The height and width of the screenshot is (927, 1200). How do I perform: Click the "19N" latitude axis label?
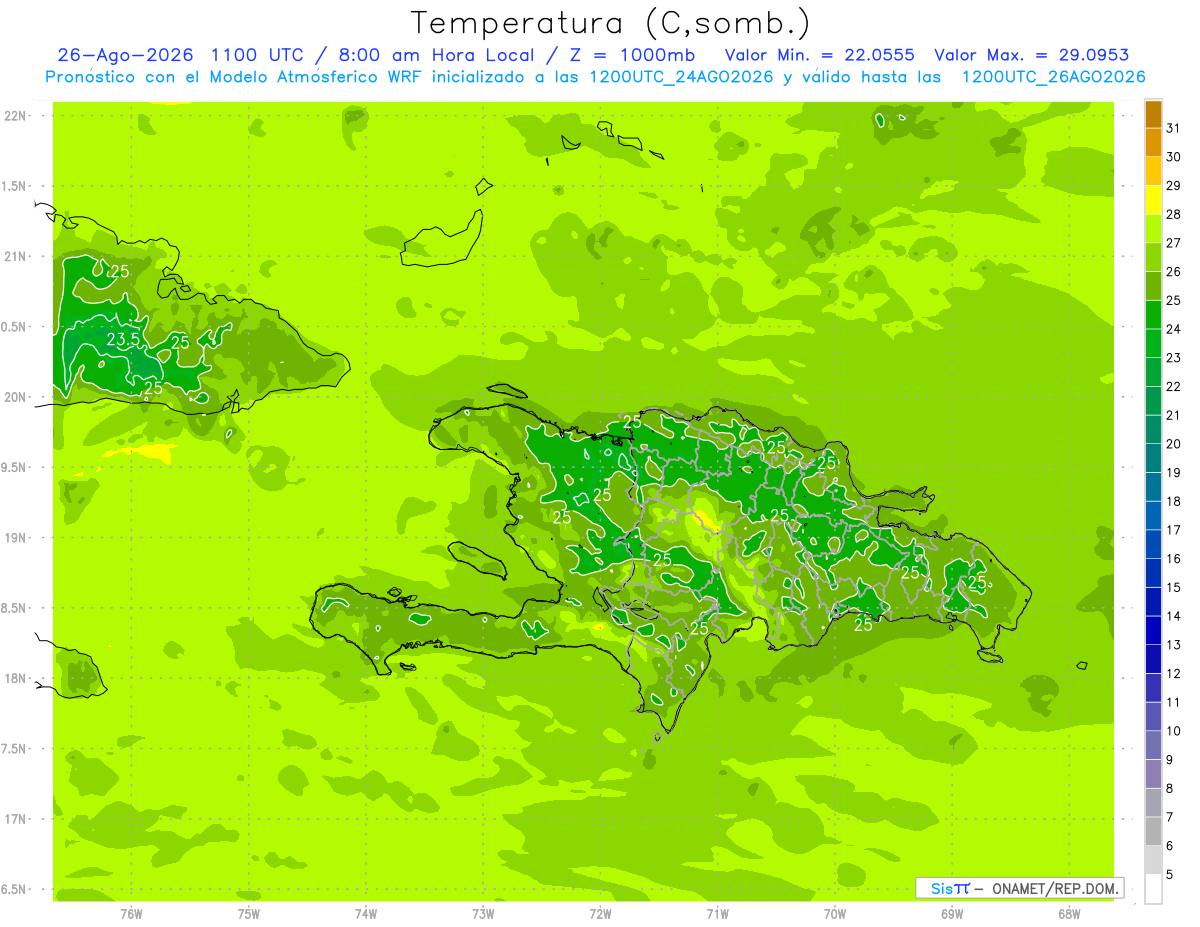click(14, 538)
